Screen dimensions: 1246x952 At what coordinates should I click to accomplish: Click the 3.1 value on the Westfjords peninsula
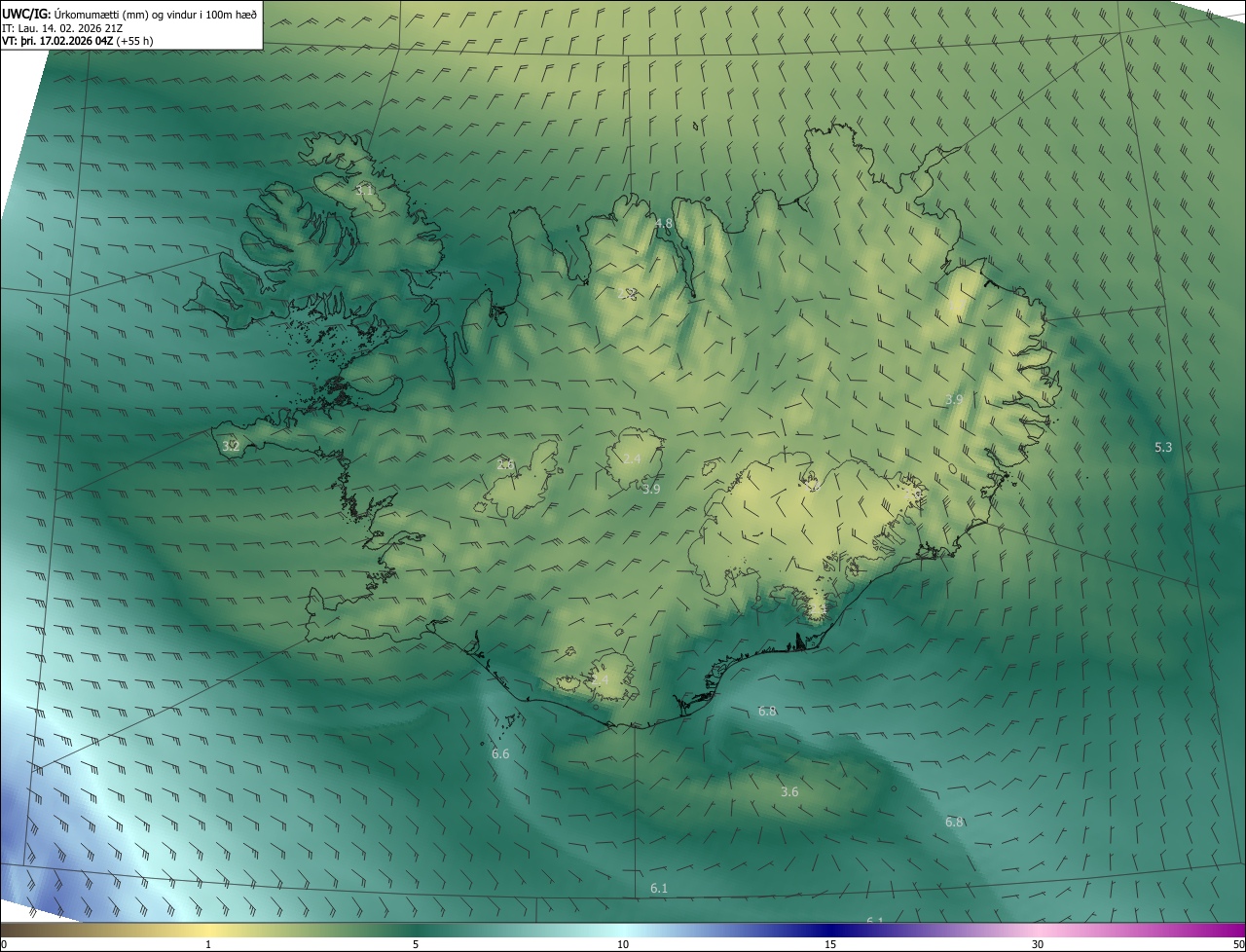click(x=364, y=190)
